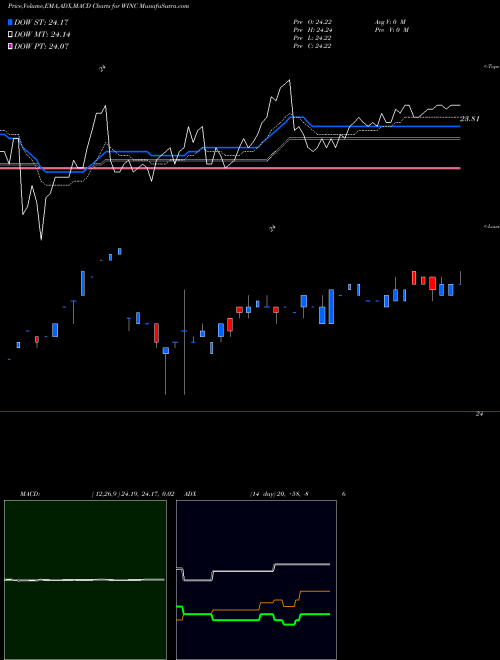Click the blue DOW ST legend swatch
Image resolution: width=500 pixels, height=660 pixels.
11,22
